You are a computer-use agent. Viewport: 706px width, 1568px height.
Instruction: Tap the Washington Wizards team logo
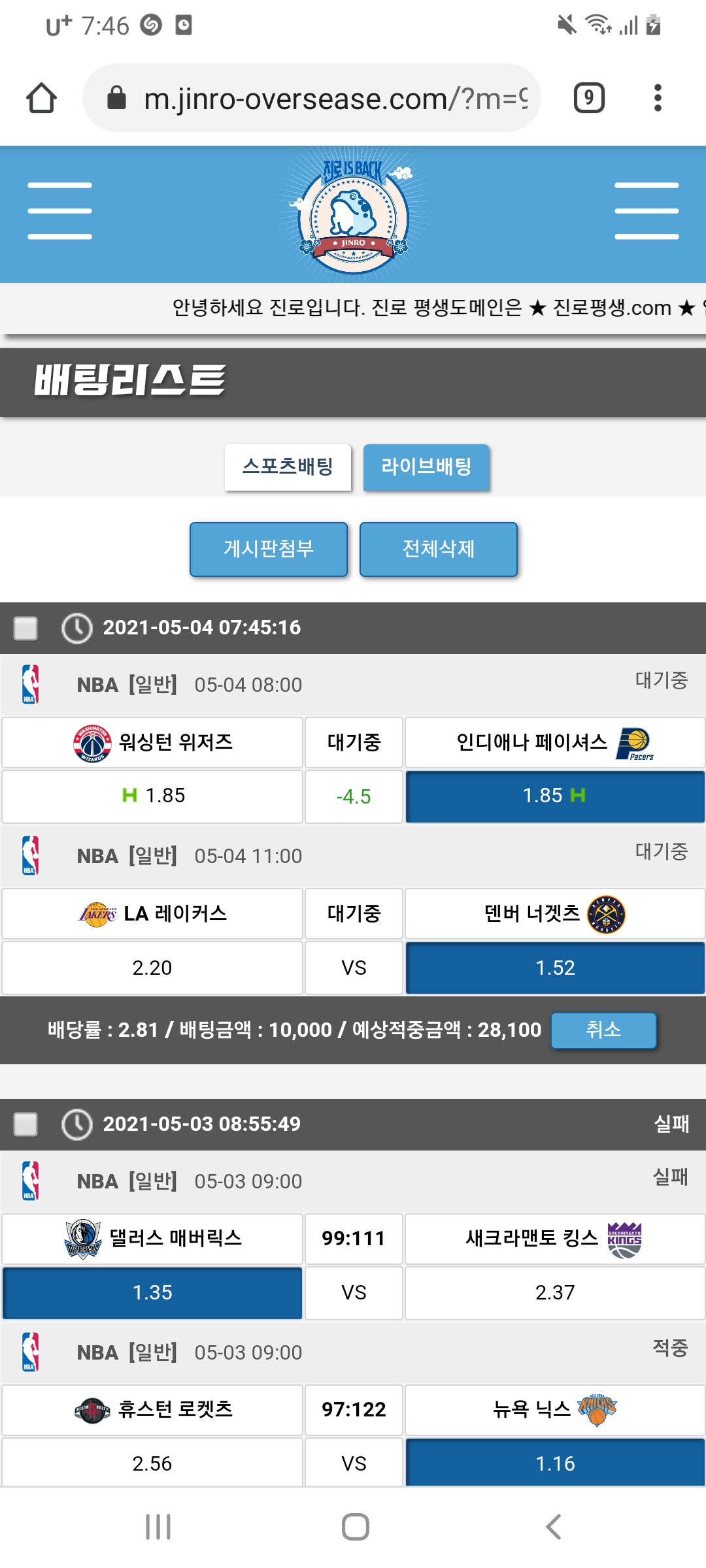coord(92,743)
